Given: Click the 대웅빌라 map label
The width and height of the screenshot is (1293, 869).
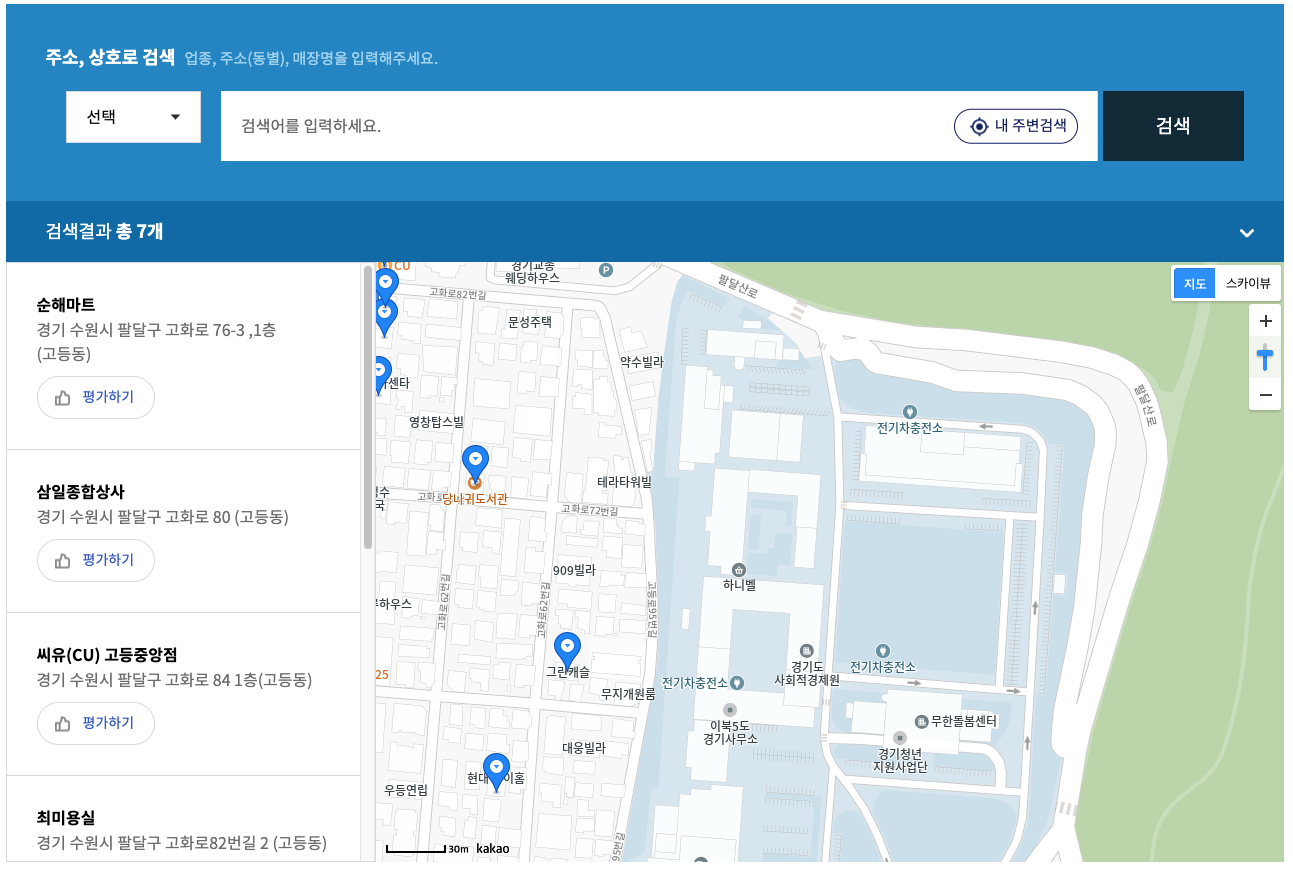Looking at the screenshot, I should pos(584,748).
